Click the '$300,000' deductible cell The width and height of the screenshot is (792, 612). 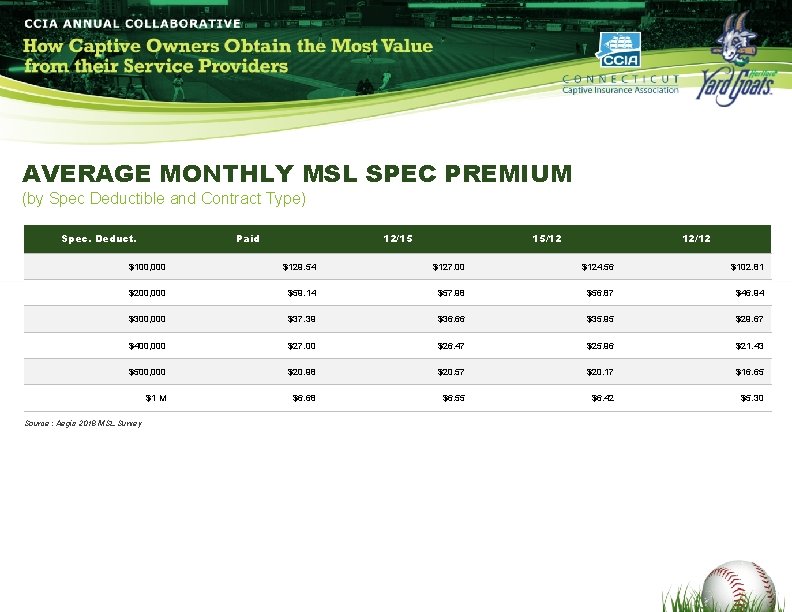147,319
